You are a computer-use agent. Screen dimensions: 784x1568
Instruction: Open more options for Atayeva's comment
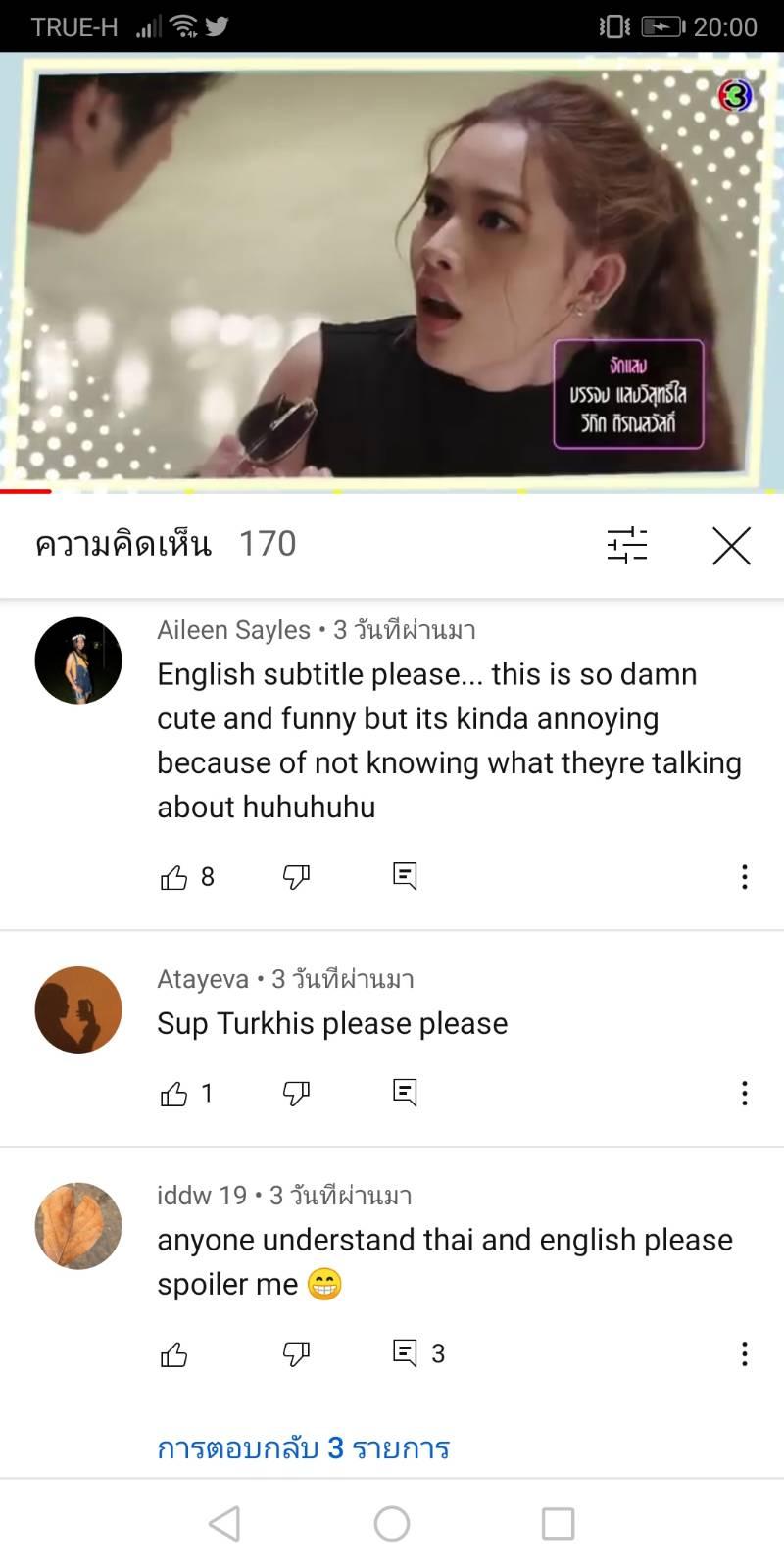tap(745, 1093)
